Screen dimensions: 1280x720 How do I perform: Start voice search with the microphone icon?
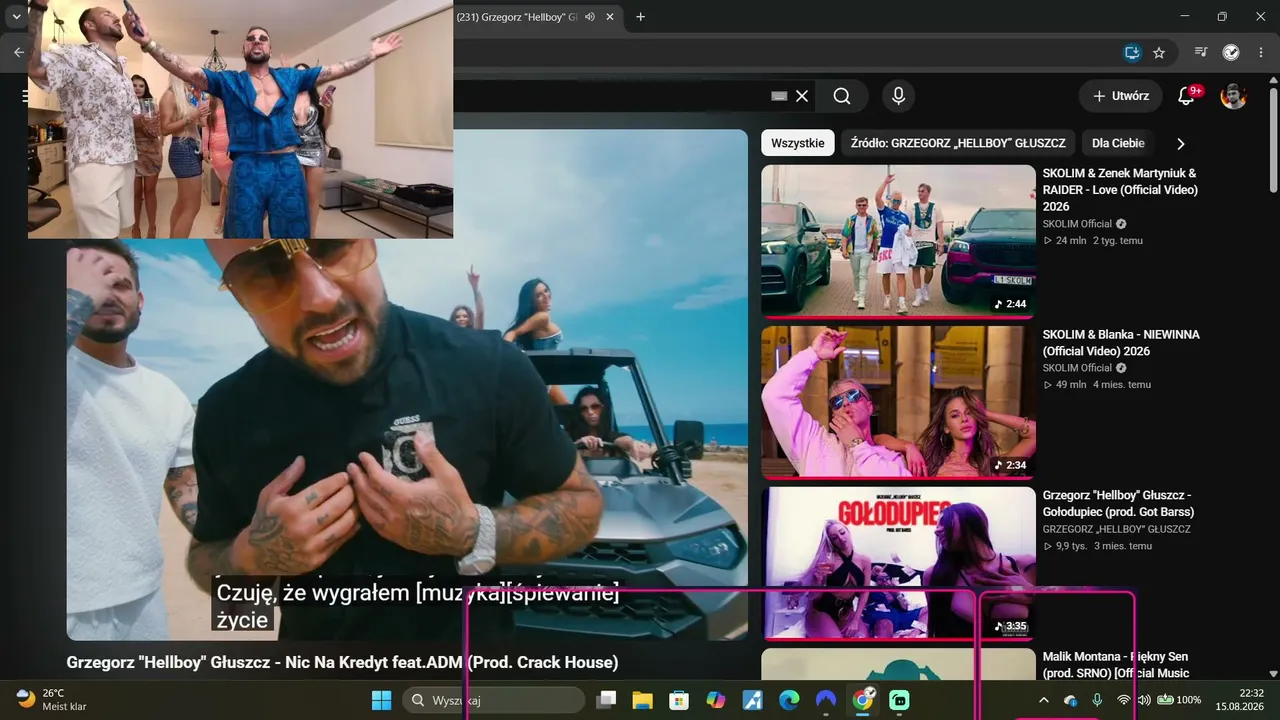[x=898, y=96]
